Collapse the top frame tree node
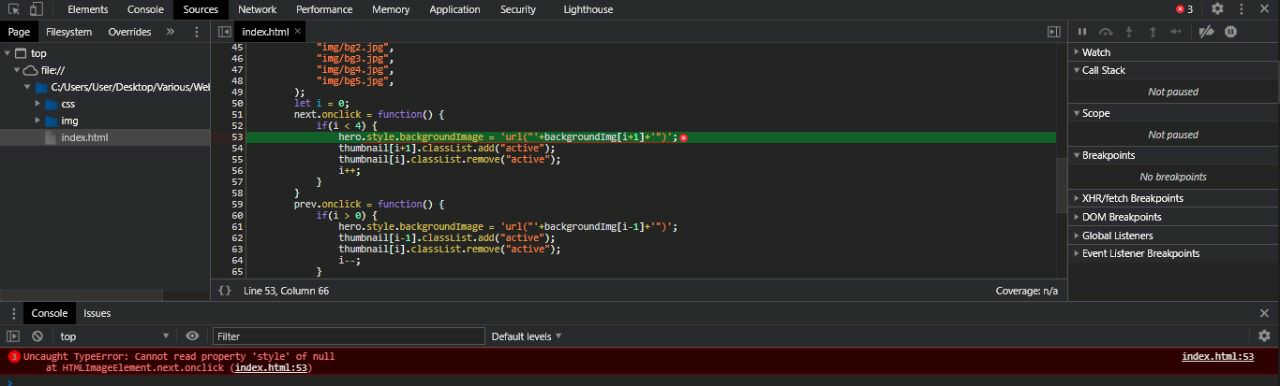The height and width of the screenshot is (386, 1280). pyautogui.click(x=8, y=53)
